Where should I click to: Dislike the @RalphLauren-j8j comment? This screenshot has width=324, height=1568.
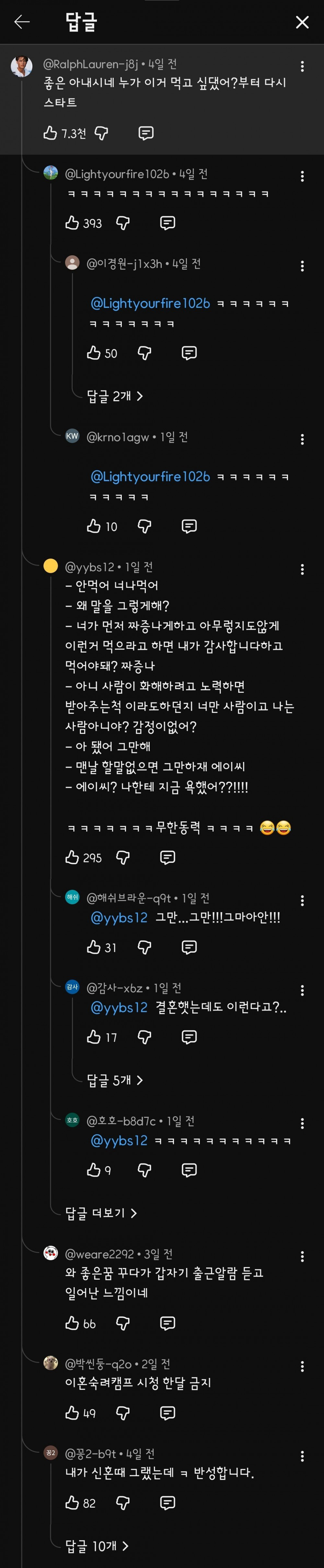101,133
